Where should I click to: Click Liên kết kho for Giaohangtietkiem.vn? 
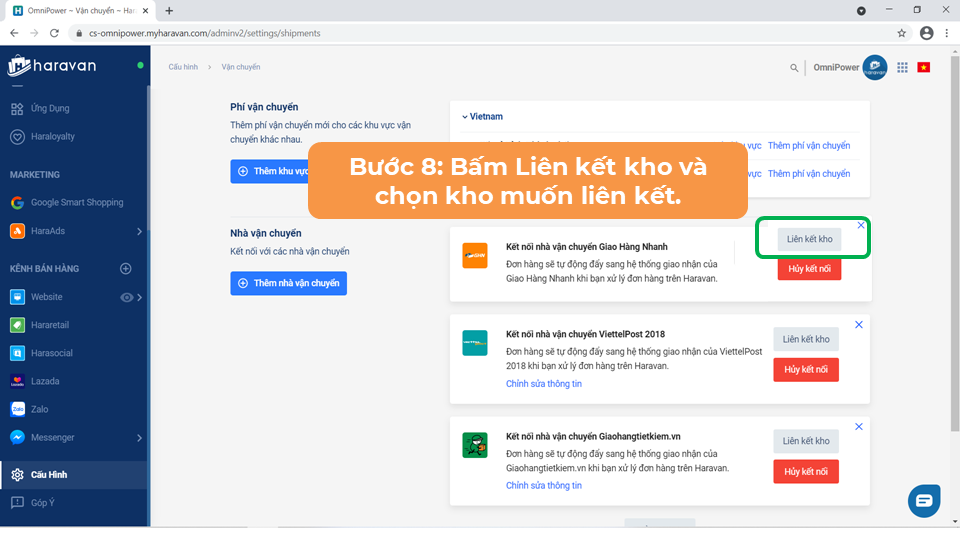pos(806,441)
